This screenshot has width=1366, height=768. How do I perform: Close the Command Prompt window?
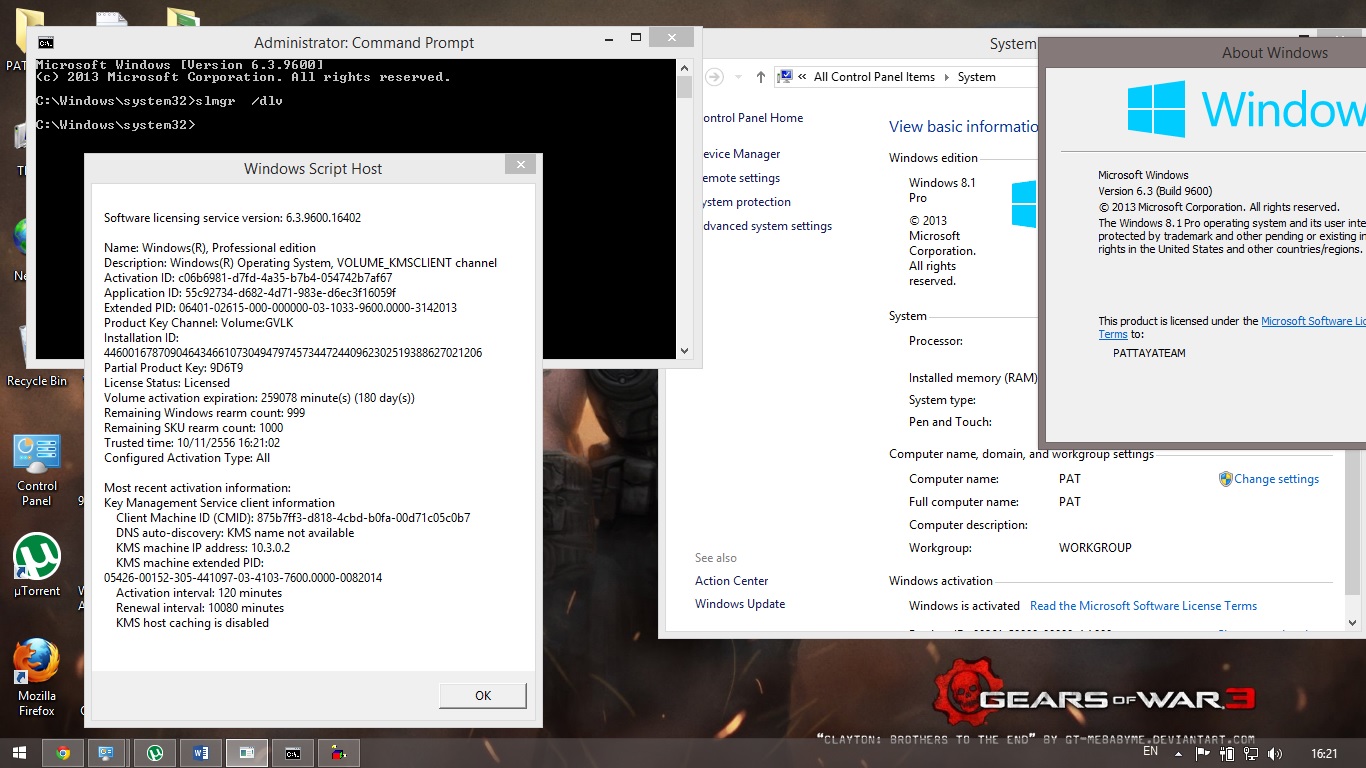coord(671,38)
